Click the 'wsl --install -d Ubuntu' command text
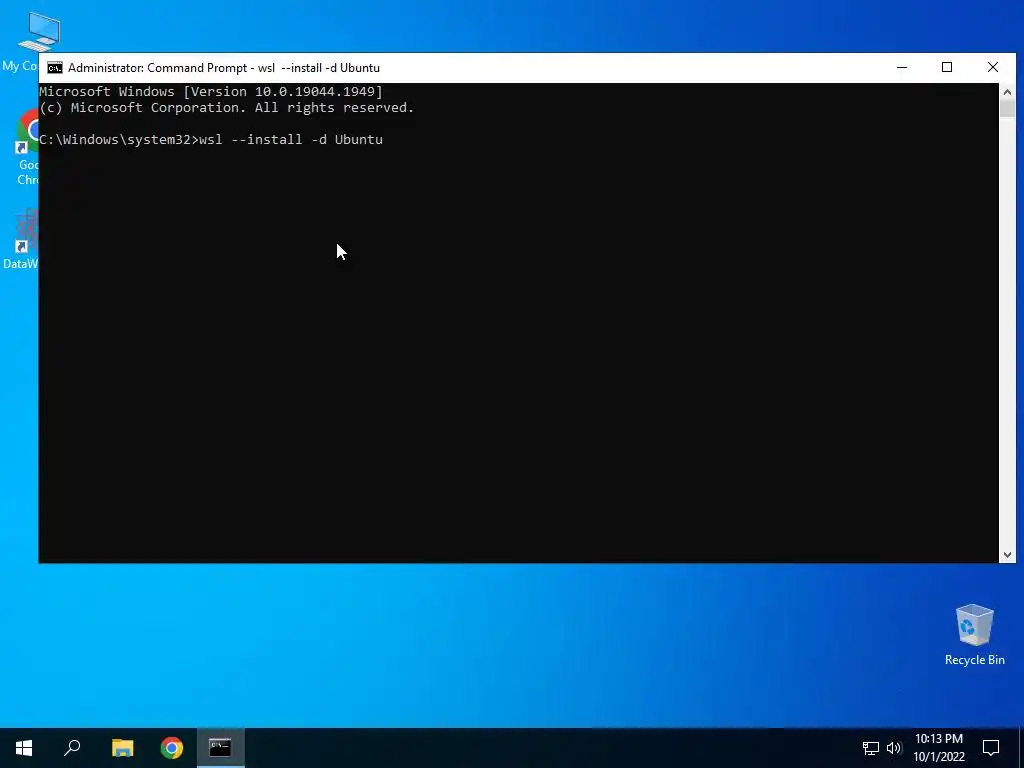1024x768 pixels. (291, 140)
